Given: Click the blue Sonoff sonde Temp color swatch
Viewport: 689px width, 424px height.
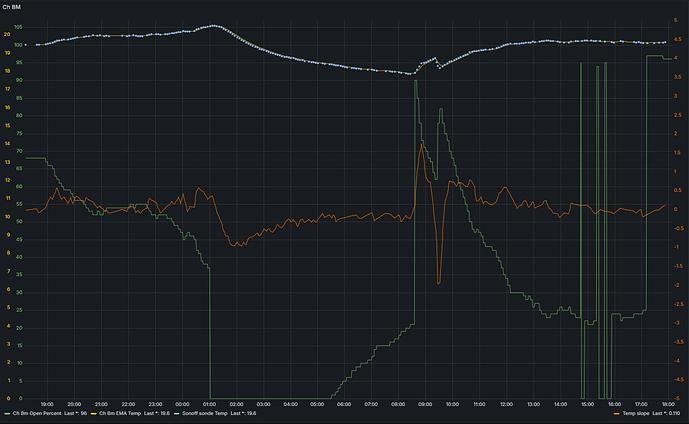Looking at the screenshot, I should (x=175, y=412).
